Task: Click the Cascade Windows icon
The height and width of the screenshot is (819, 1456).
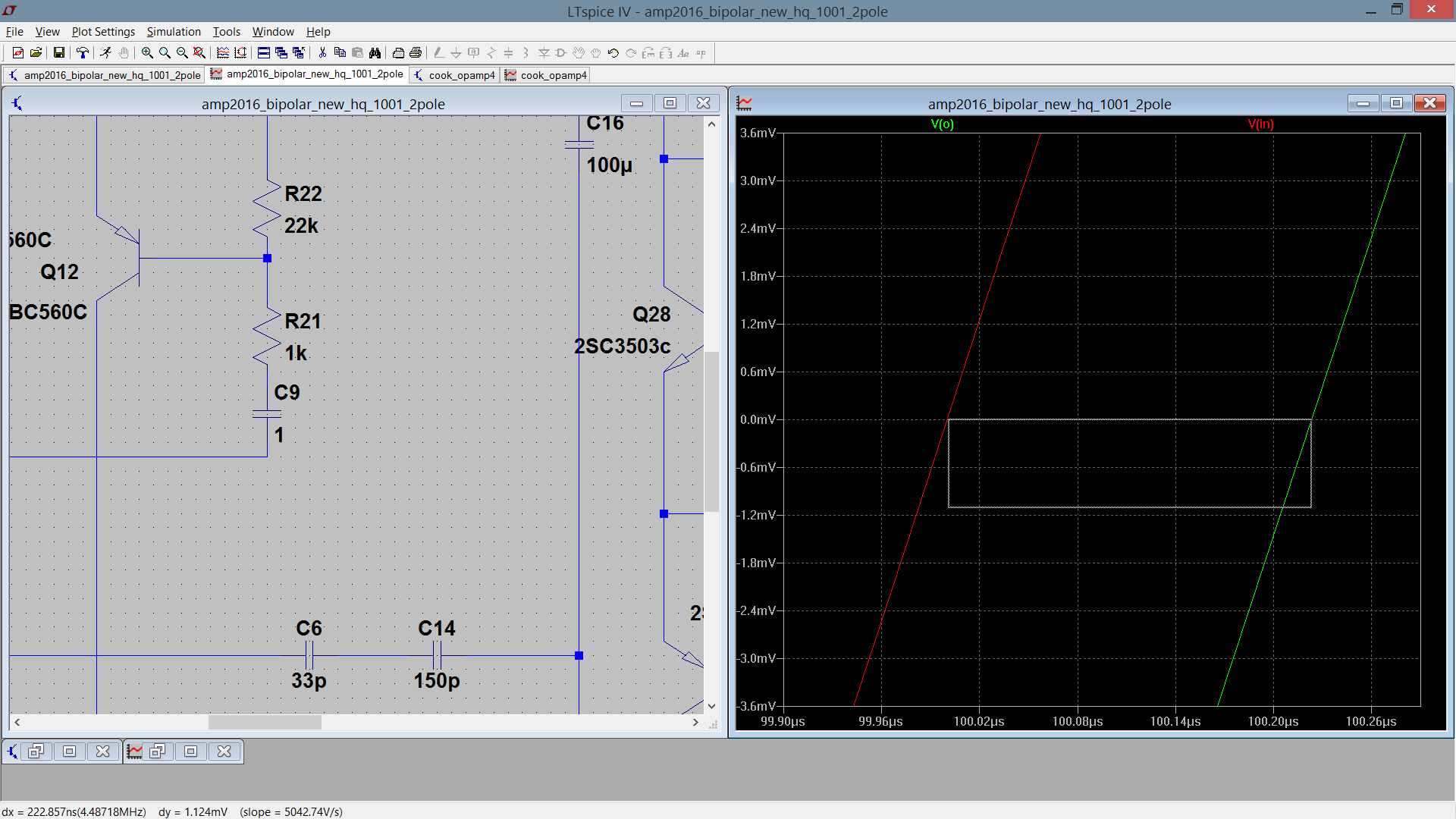Action: [x=281, y=52]
